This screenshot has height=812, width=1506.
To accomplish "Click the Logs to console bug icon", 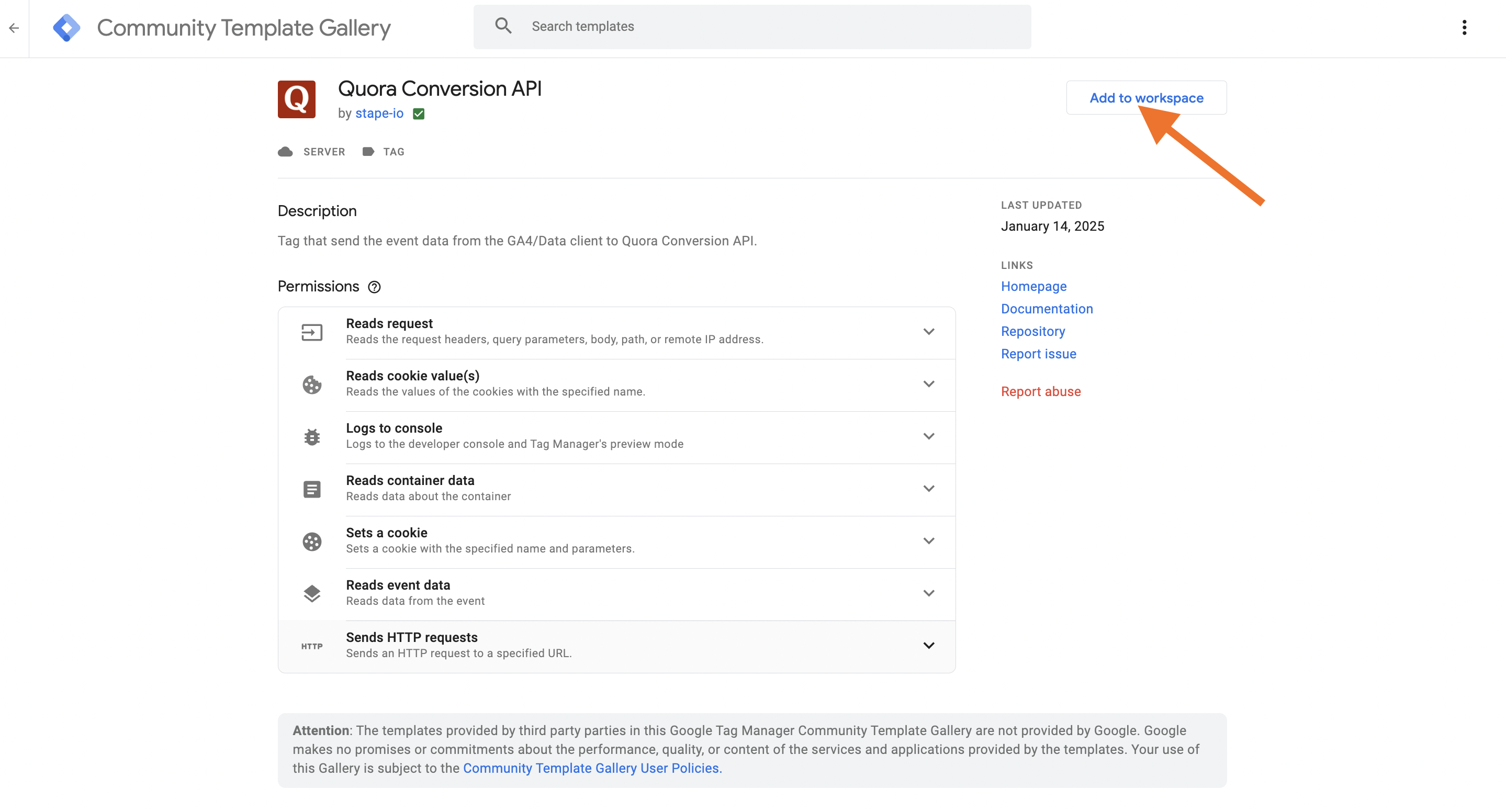I will 311,437.
